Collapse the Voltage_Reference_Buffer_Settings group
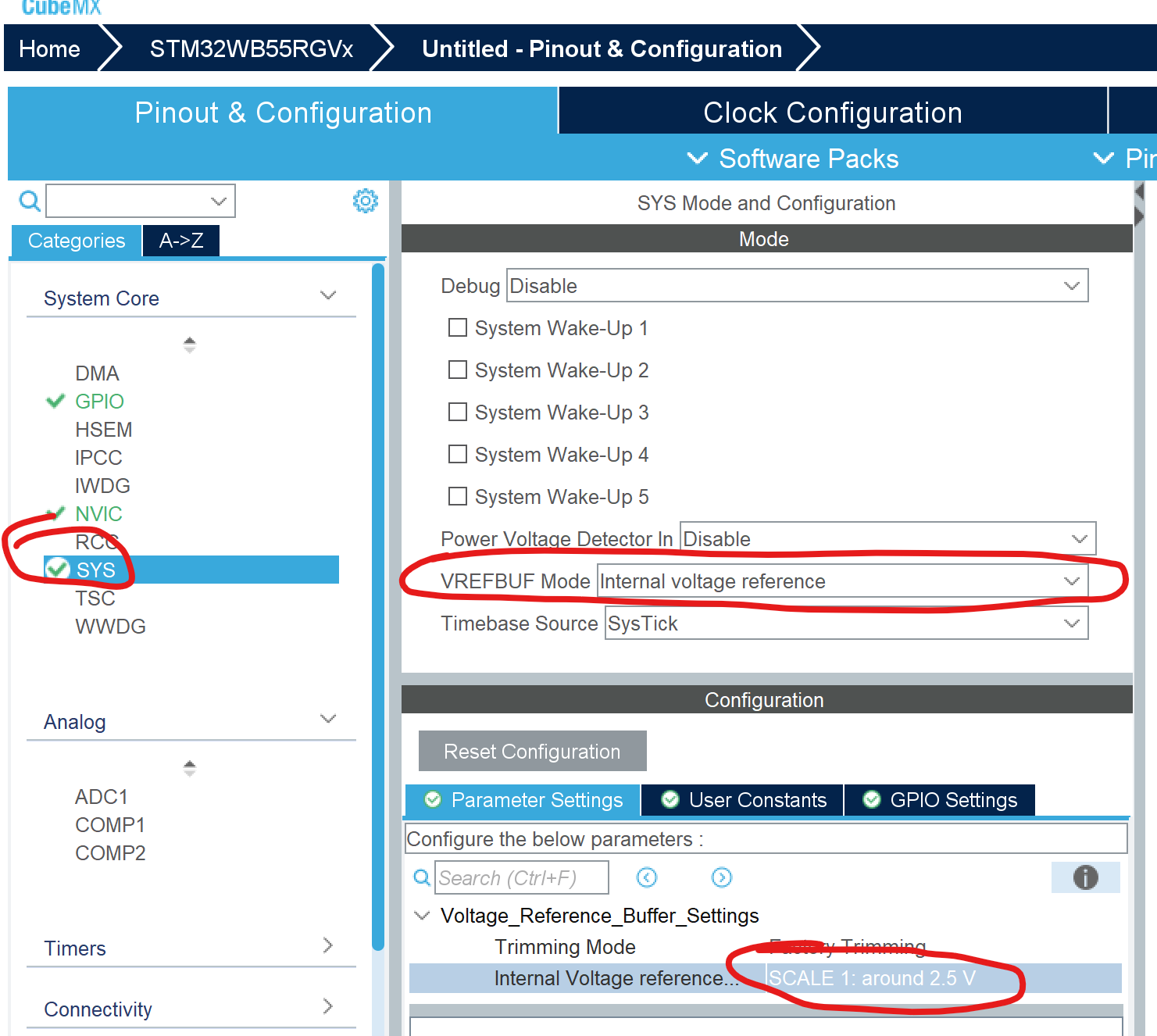This screenshot has height=1036, width=1157. [x=422, y=915]
